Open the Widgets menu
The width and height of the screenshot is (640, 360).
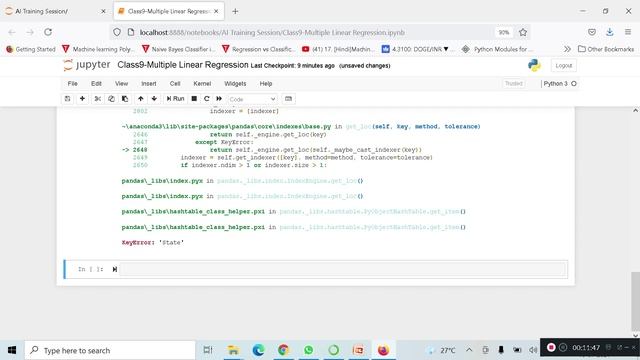click(x=235, y=84)
